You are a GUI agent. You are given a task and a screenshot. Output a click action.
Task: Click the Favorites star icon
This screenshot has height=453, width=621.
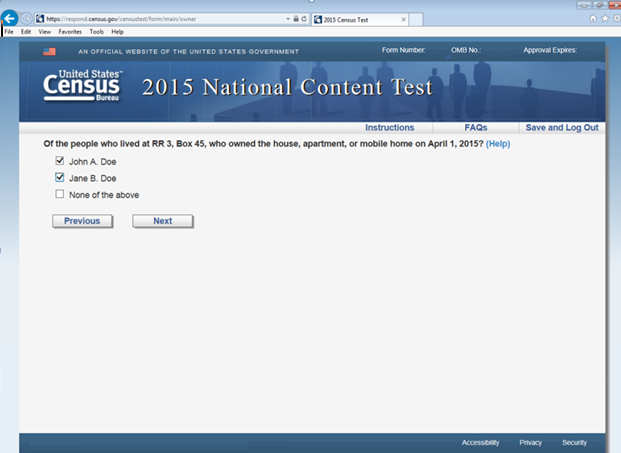point(605,19)
